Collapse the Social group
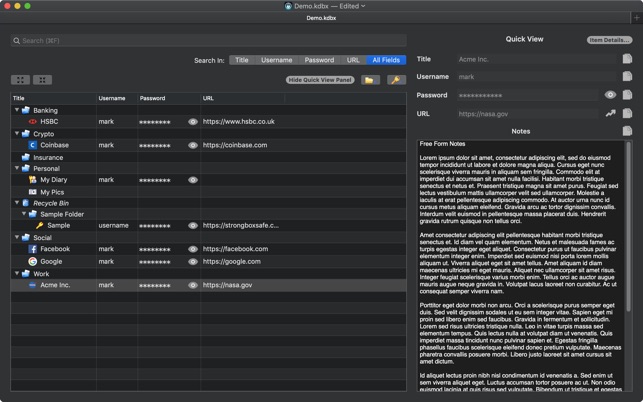The image size is (643, 402). (17, 237)
